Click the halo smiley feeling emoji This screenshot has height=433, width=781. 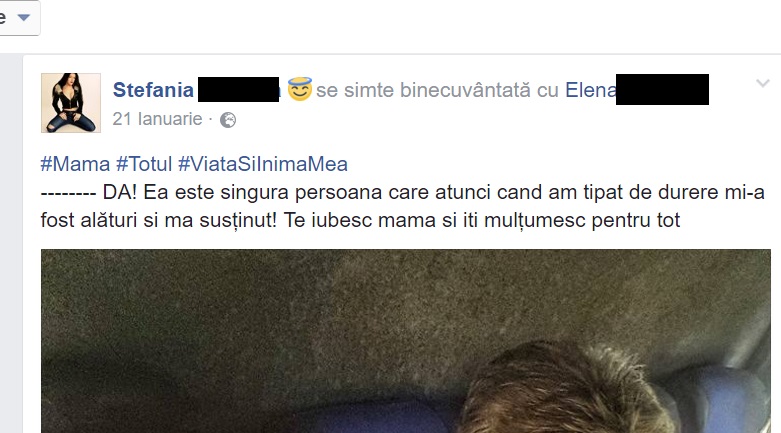300,89
